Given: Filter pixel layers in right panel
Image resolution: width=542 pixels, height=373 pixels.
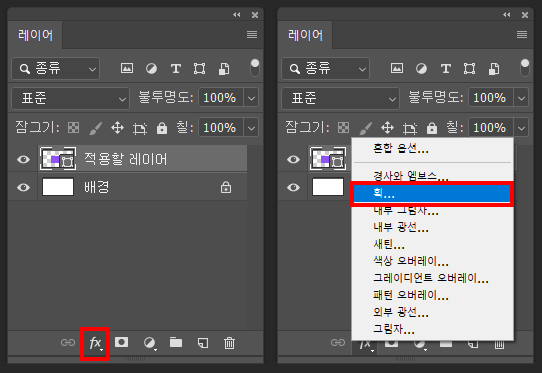Looking at the screenshot, I should coord(397,68).
